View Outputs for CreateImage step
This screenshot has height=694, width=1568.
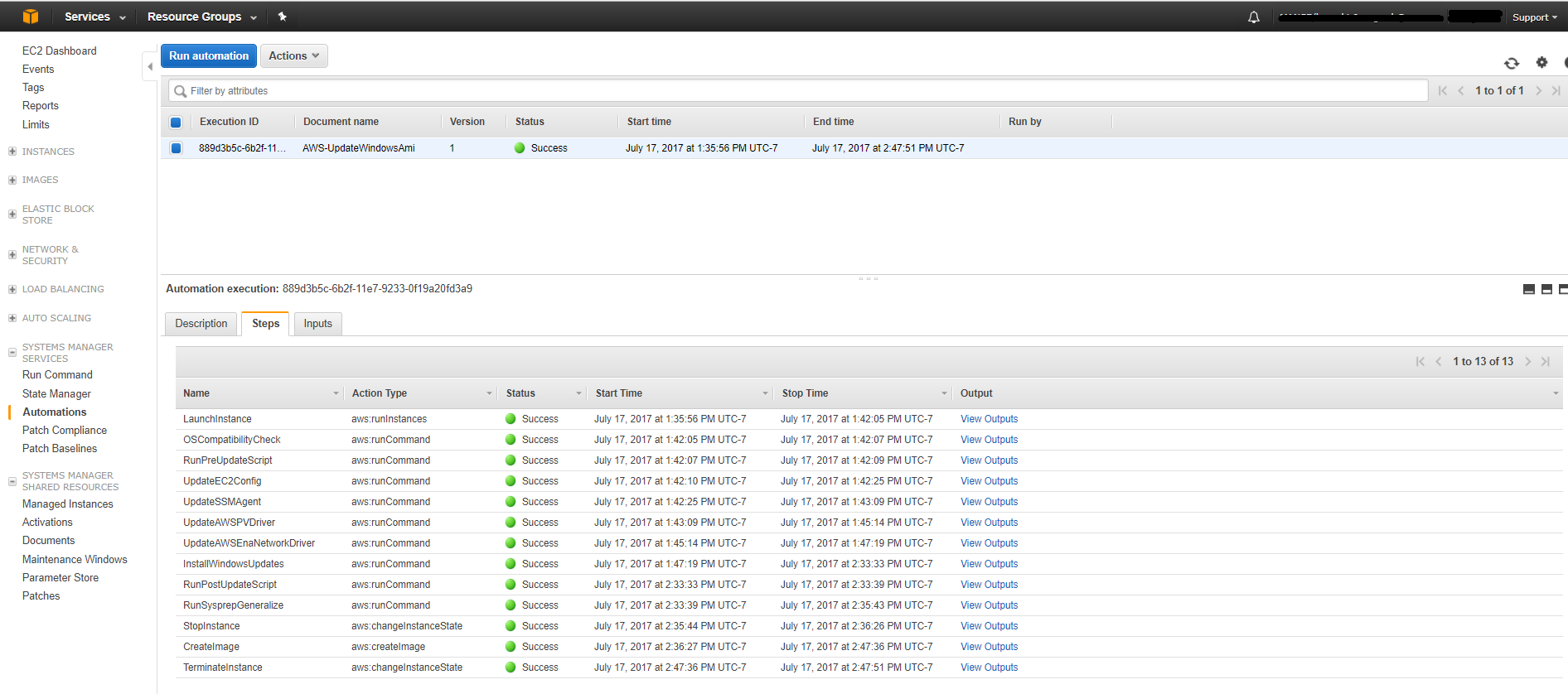(989, 647)
